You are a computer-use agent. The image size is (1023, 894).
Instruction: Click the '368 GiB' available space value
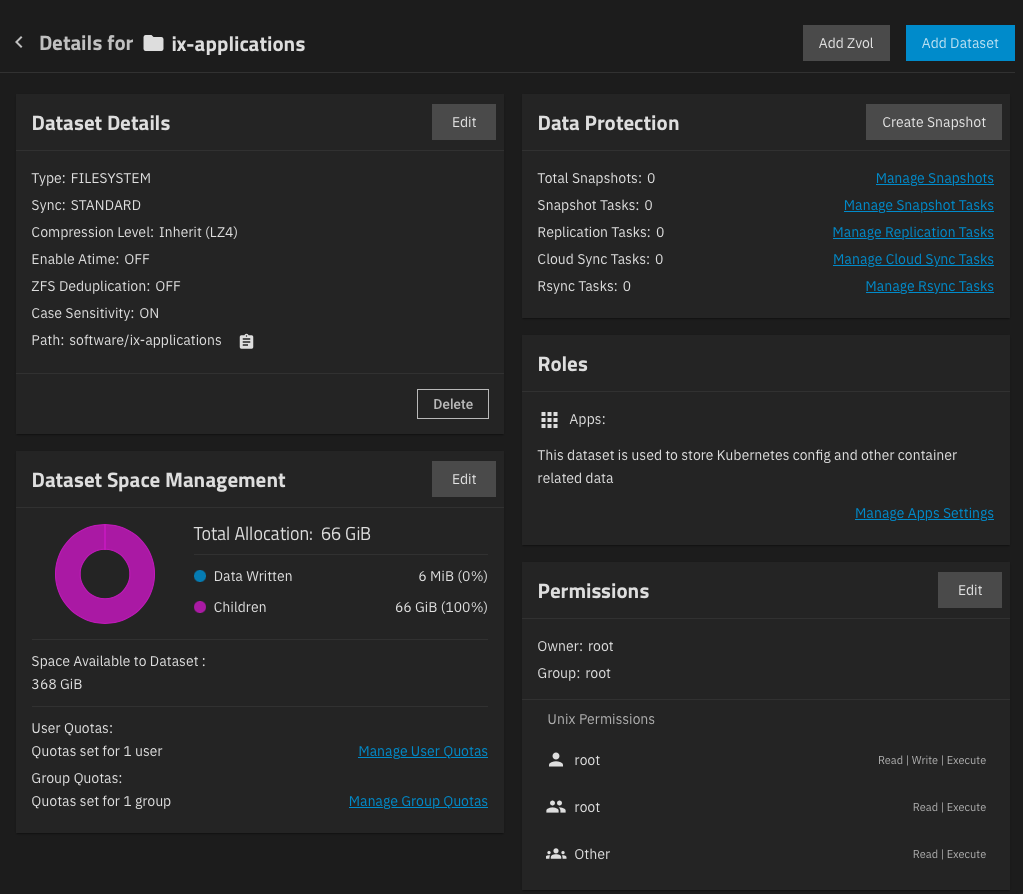point(57,684)
